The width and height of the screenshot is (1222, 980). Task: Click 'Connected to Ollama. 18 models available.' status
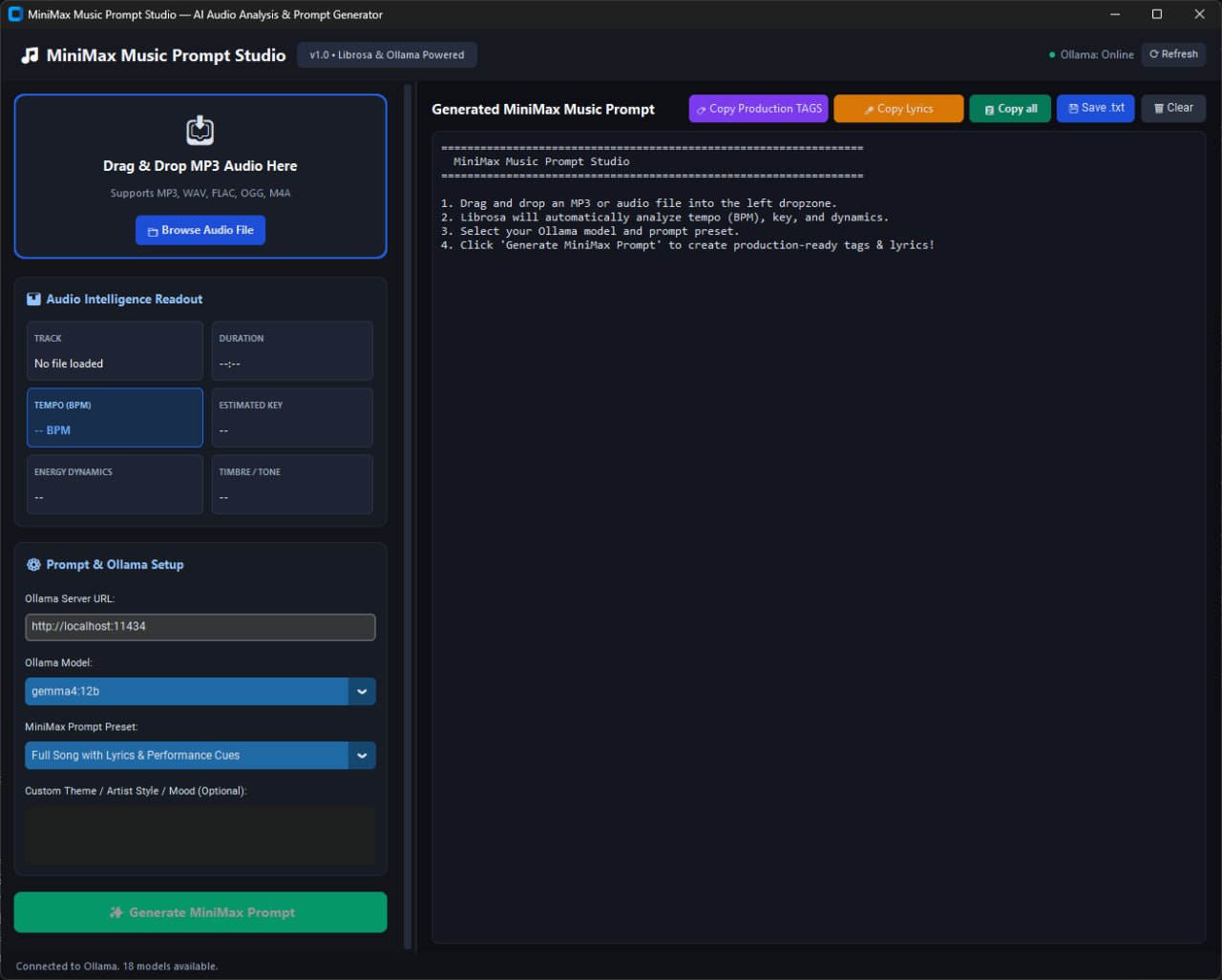117,966
